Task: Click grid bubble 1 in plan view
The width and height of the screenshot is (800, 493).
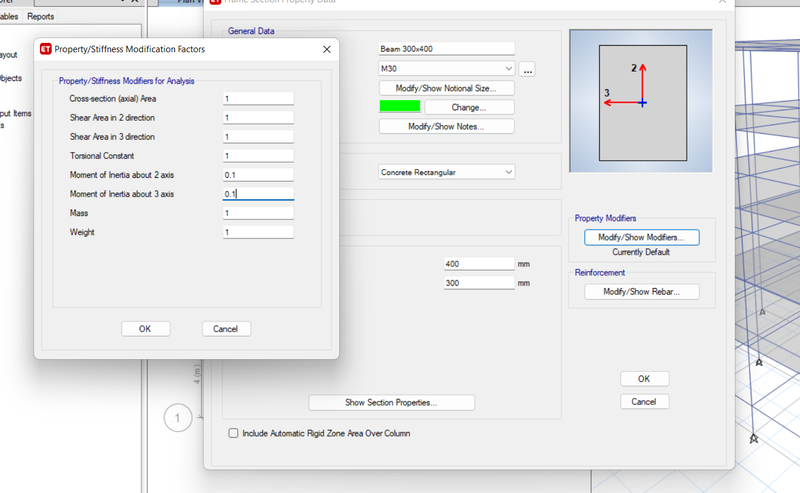Action: tap(178, 418)
